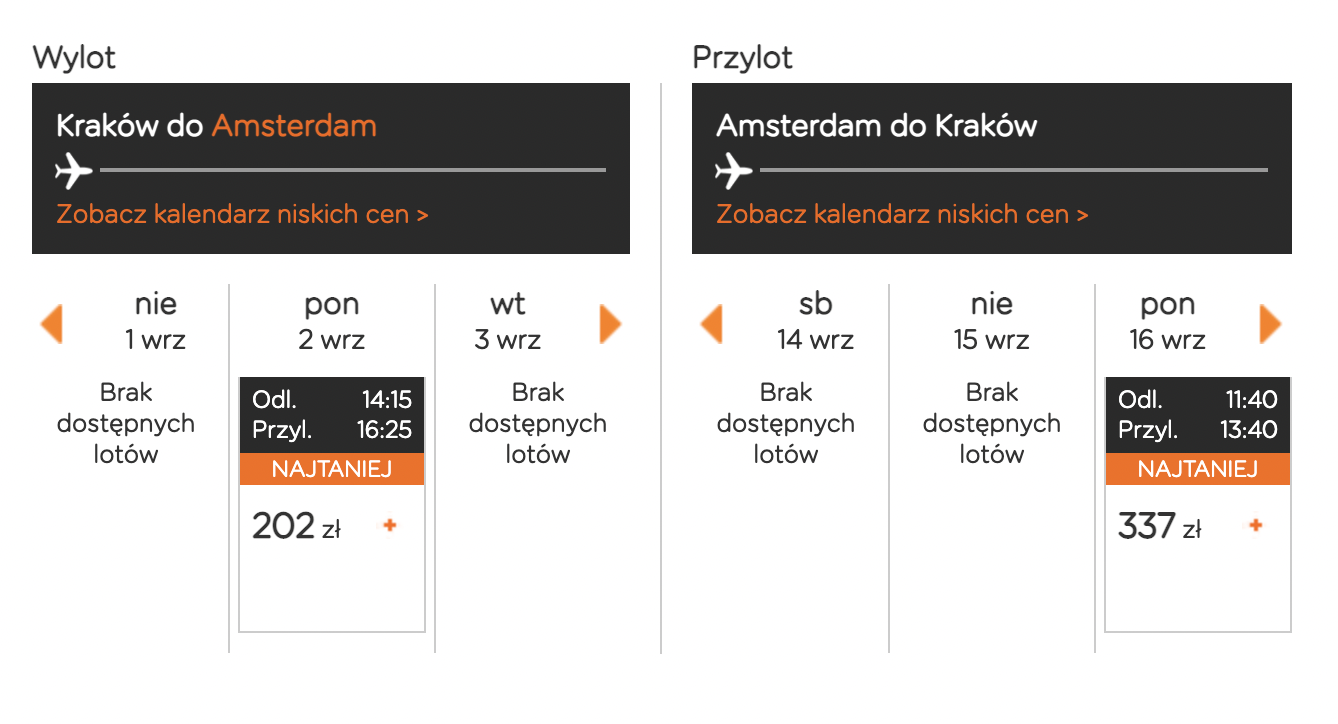Viewport: 1338px width, 724px height.
Task: Select the 11:40 return flight card
Action: [x=1198, y=504]
